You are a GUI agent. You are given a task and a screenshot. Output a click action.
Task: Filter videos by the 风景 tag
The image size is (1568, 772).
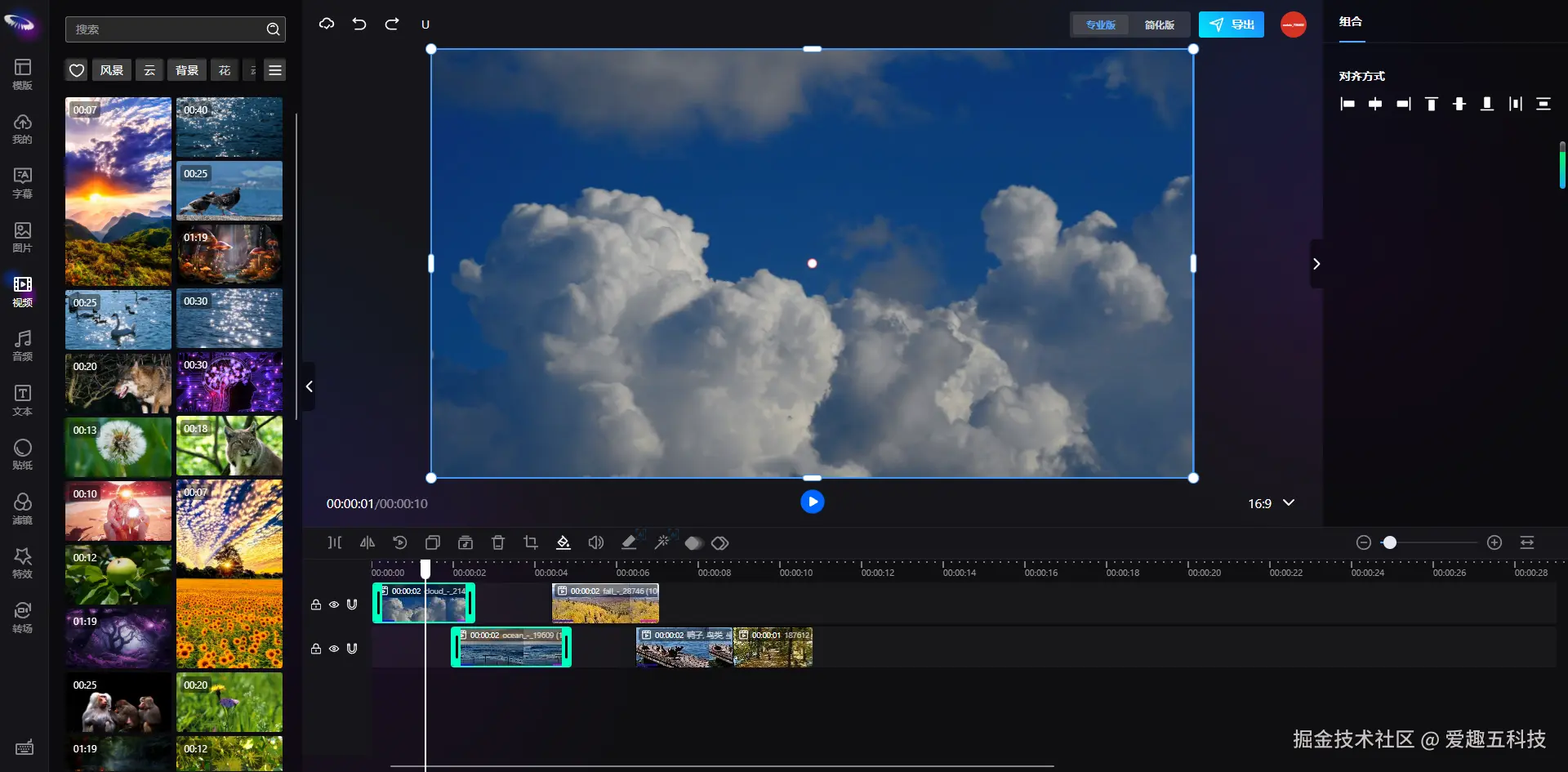(x=112, y=70)
